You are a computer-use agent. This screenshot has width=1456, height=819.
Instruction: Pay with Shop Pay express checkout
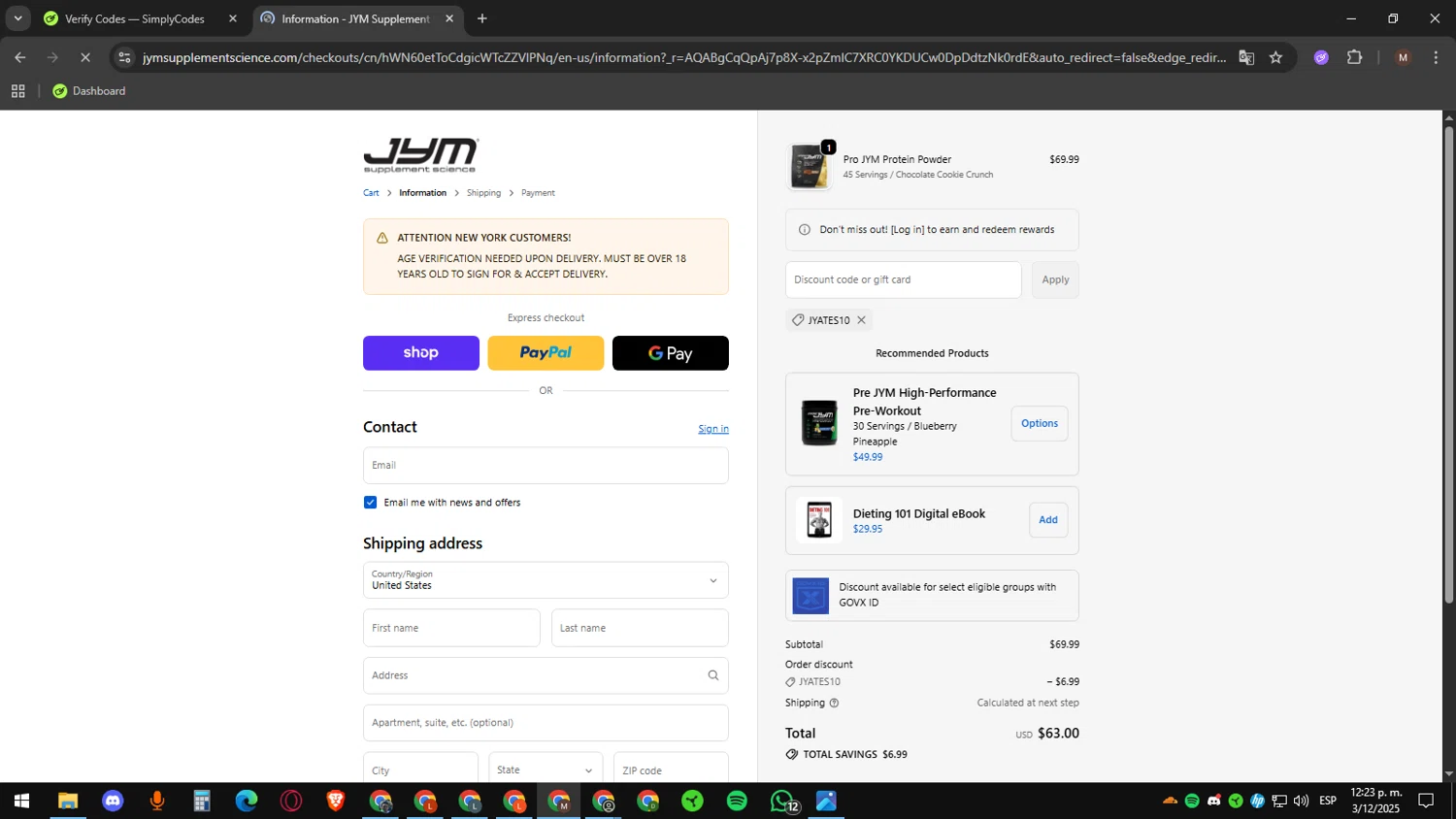point(421,353)
